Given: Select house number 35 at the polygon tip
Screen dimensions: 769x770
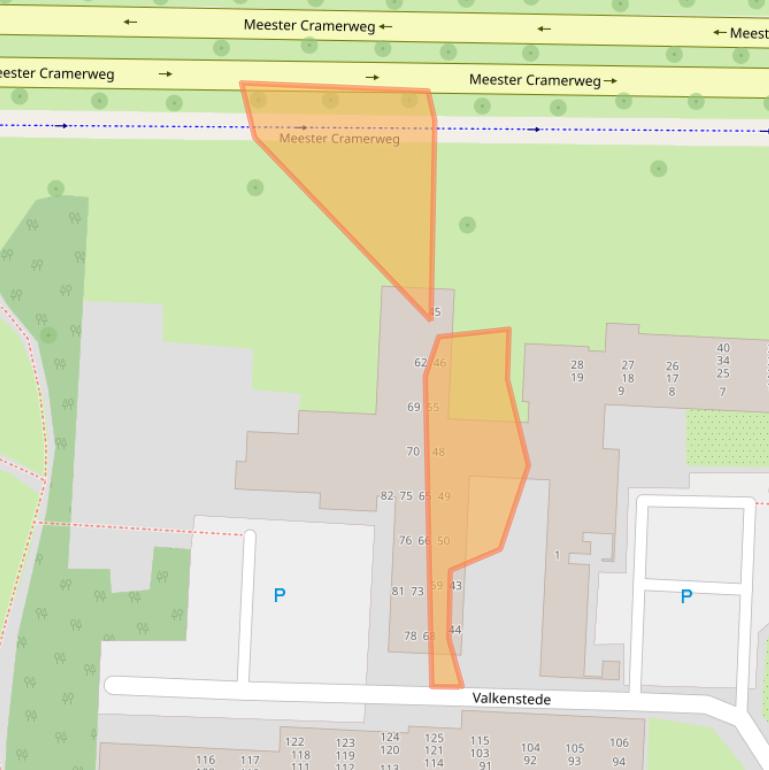Looking at the screenshot, I should tap(434, 312).
